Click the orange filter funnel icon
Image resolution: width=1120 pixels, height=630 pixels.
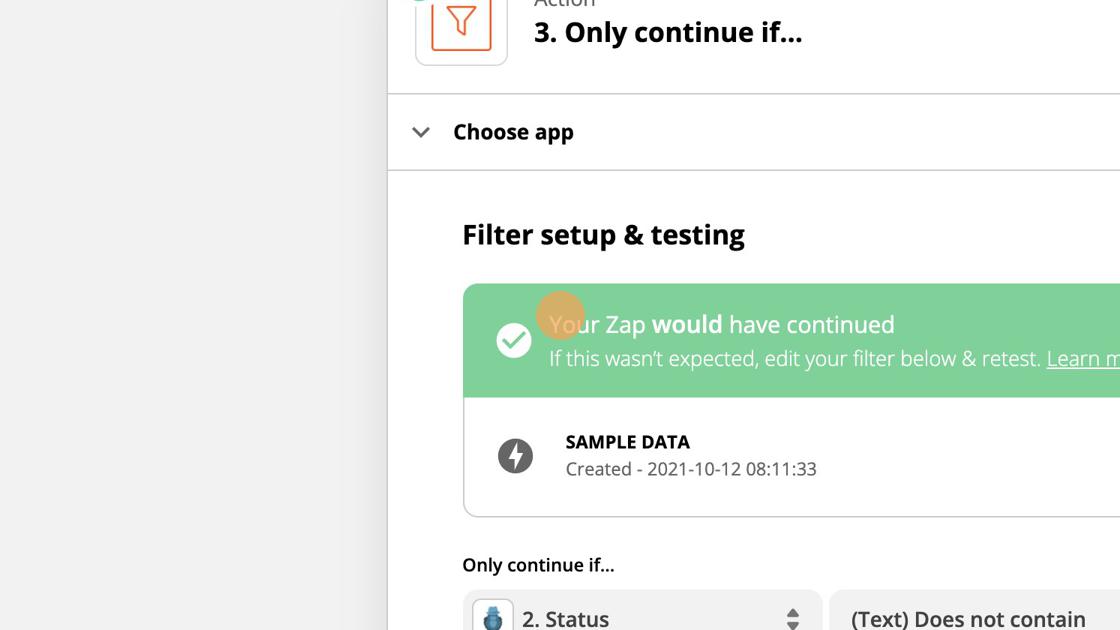tap(461, 22)
